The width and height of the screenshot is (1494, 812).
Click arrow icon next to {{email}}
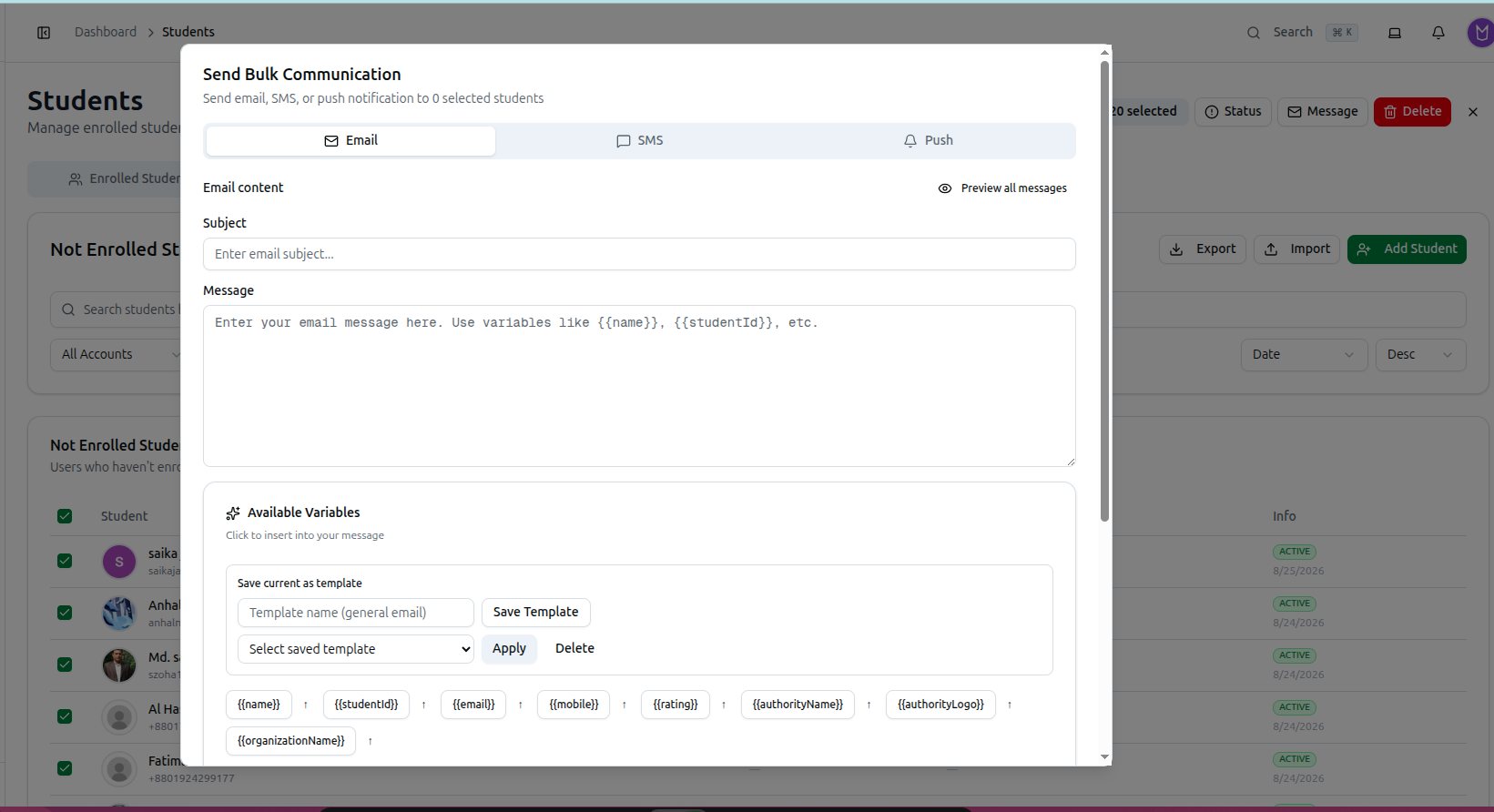[521, 705]
